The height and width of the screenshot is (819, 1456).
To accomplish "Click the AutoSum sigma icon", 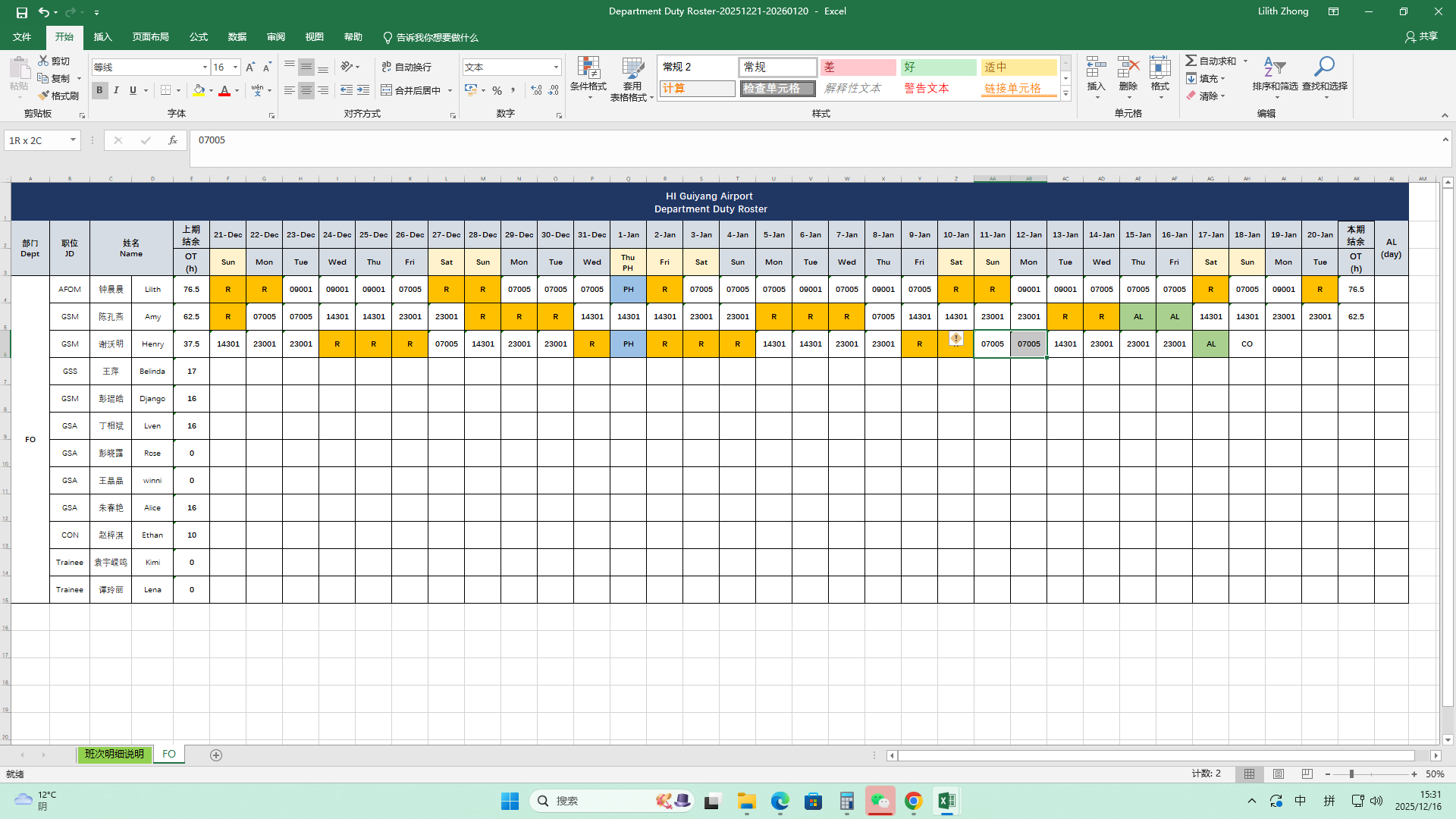I will pyautogui.click(x=1191, y=61).
